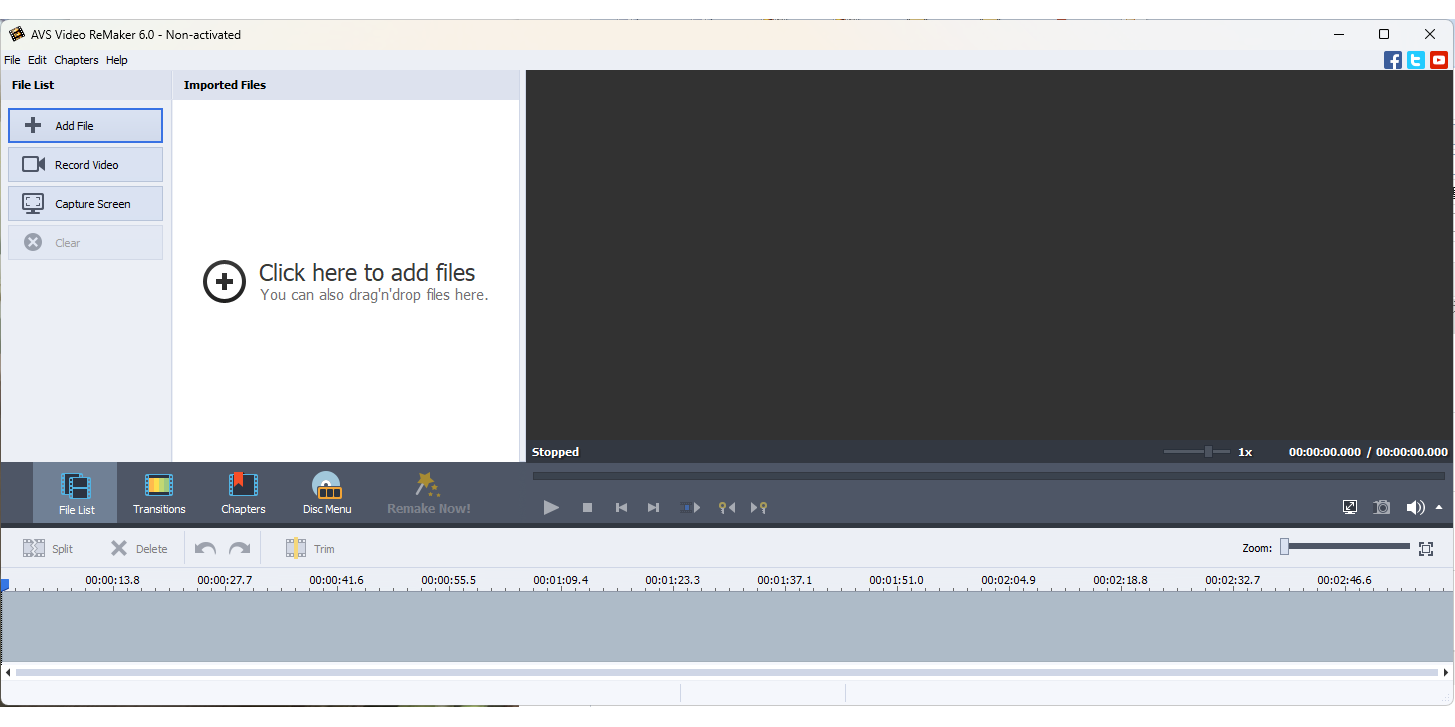The height and width of the screenshot is (727, 1455).
Task: Redo the last action
Action: coord(240,548)
